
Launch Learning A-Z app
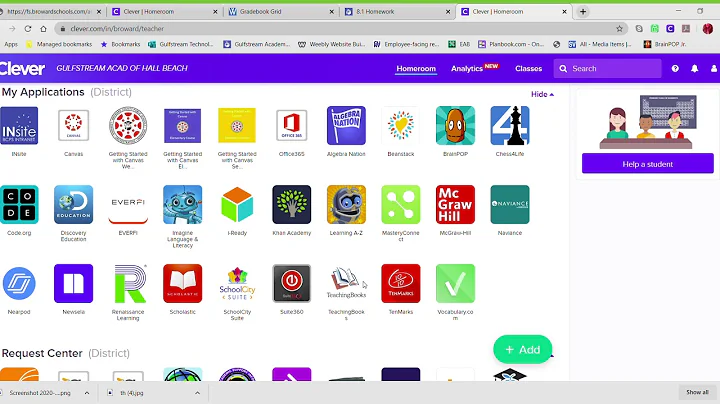point(346,204)
